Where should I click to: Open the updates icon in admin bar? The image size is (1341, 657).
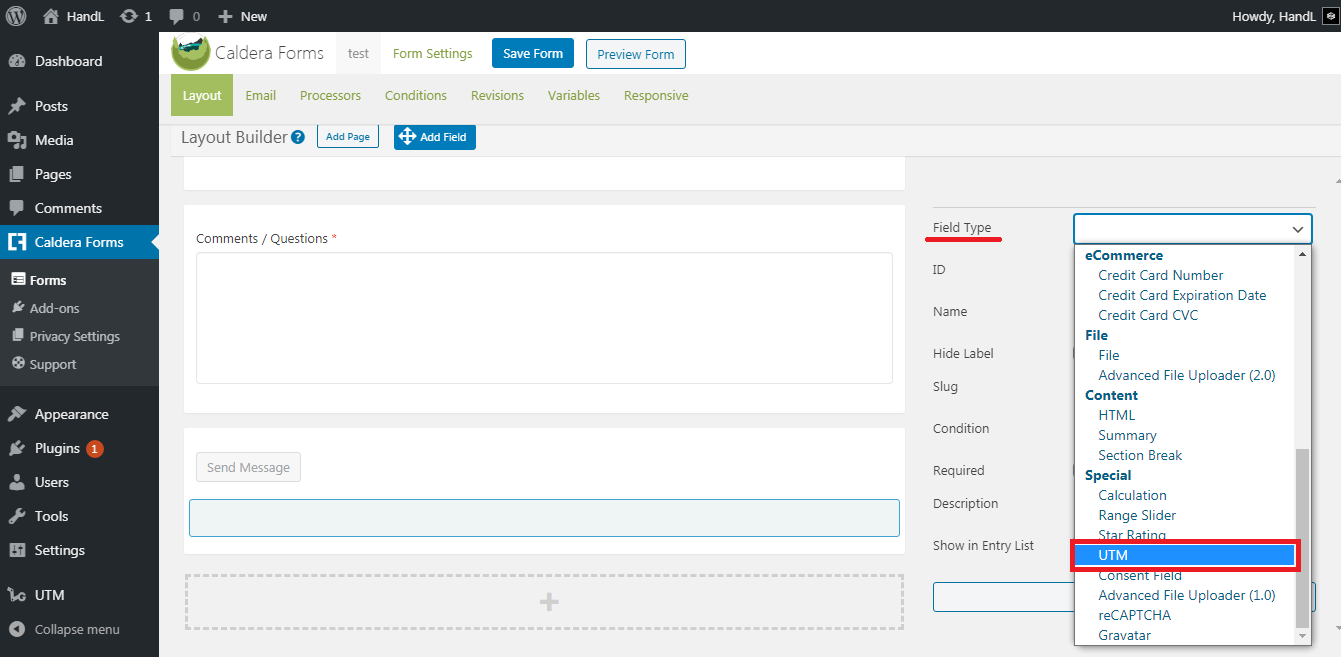coord(129,16)
